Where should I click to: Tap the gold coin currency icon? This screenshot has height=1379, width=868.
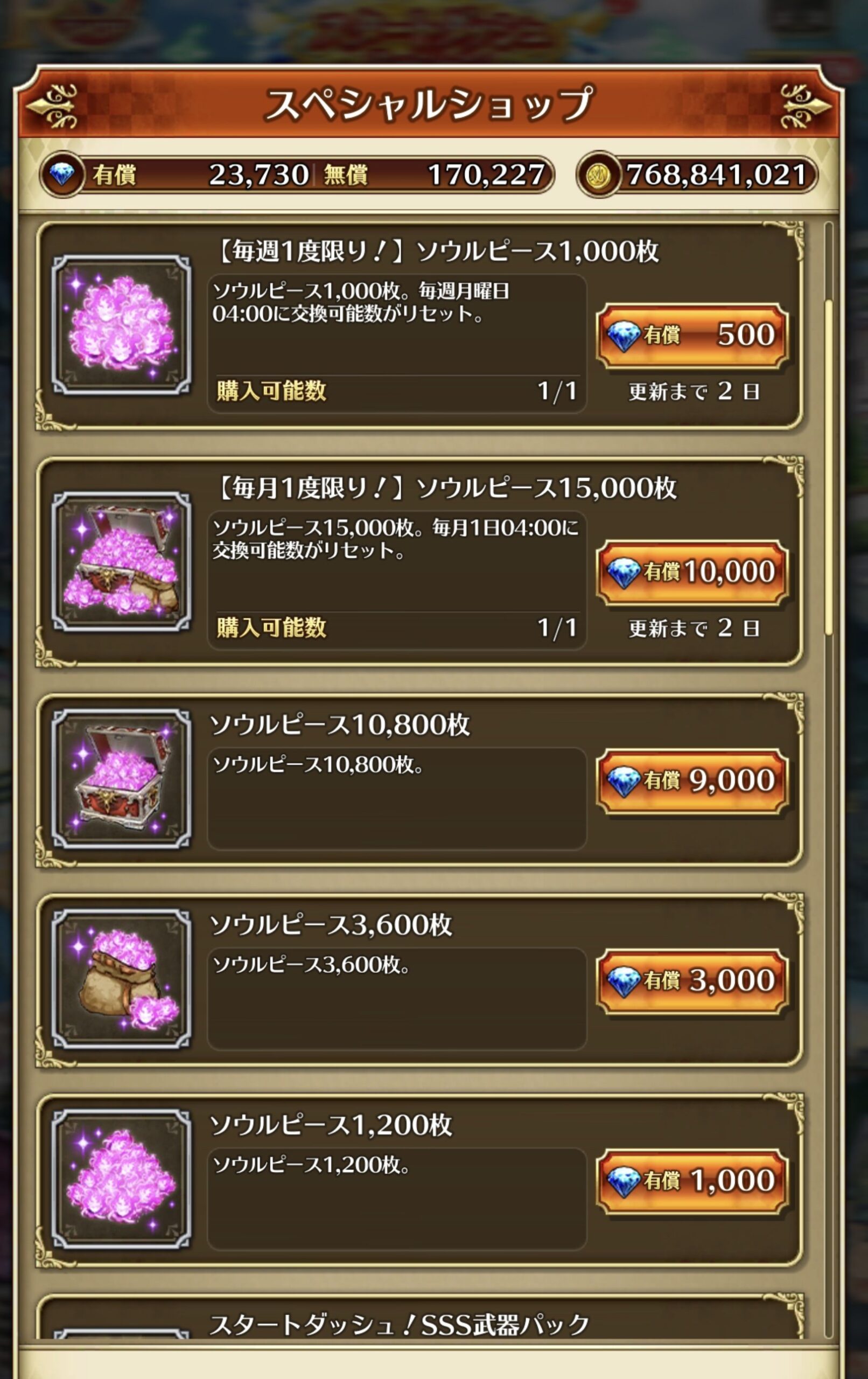coord(598,175)
